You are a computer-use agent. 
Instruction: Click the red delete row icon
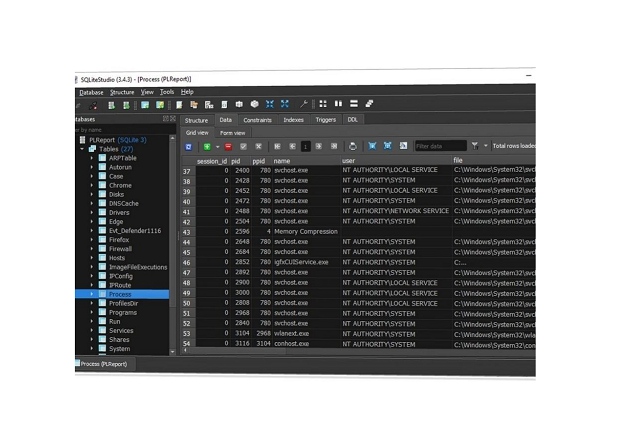pyautogui.click(x=228, y=146)
